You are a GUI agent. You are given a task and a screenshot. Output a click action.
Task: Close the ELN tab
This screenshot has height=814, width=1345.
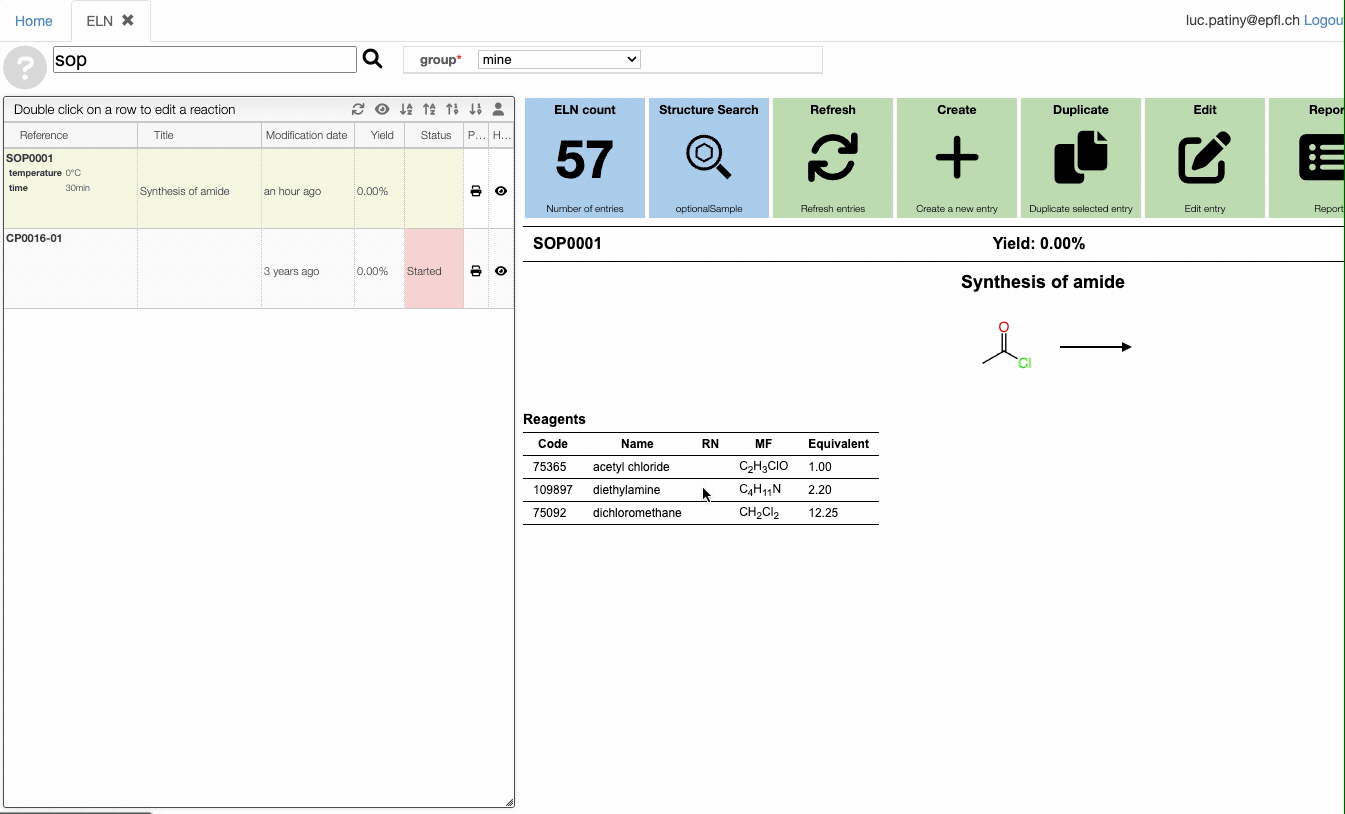[128, 20]
